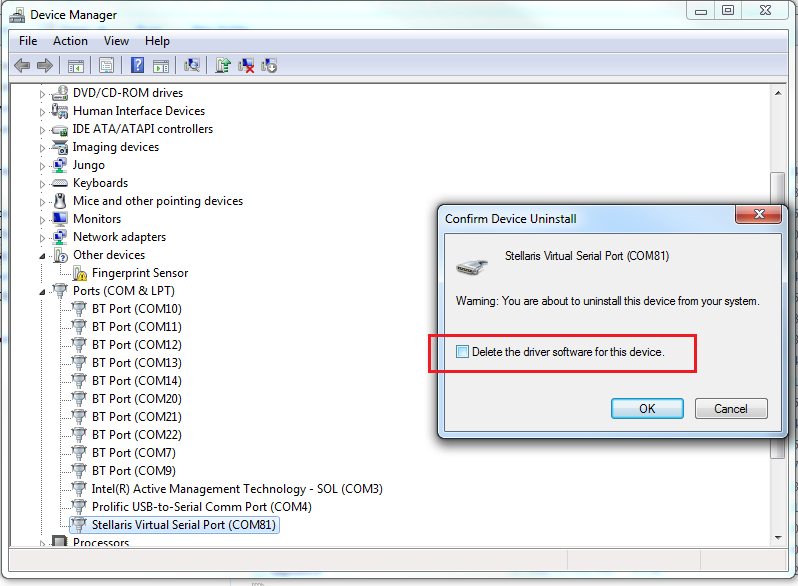Select BT Port (COM11)
Image resolution: width=798 pixels, height=586 pixels.
point(137,326)
